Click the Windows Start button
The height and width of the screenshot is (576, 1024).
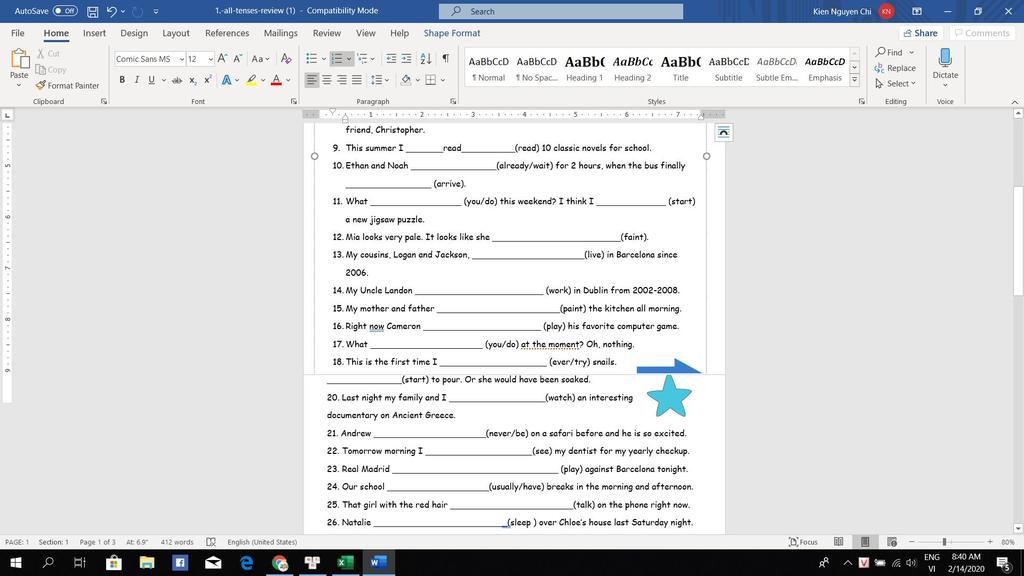tap(16, 562)
